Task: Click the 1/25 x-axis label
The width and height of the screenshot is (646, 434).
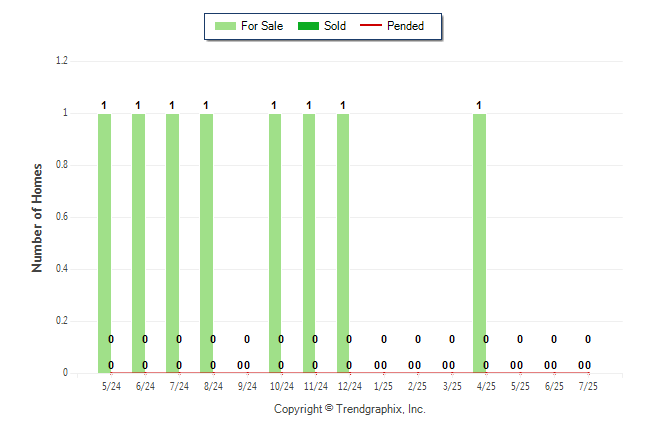Action: [x=383, y=386]
